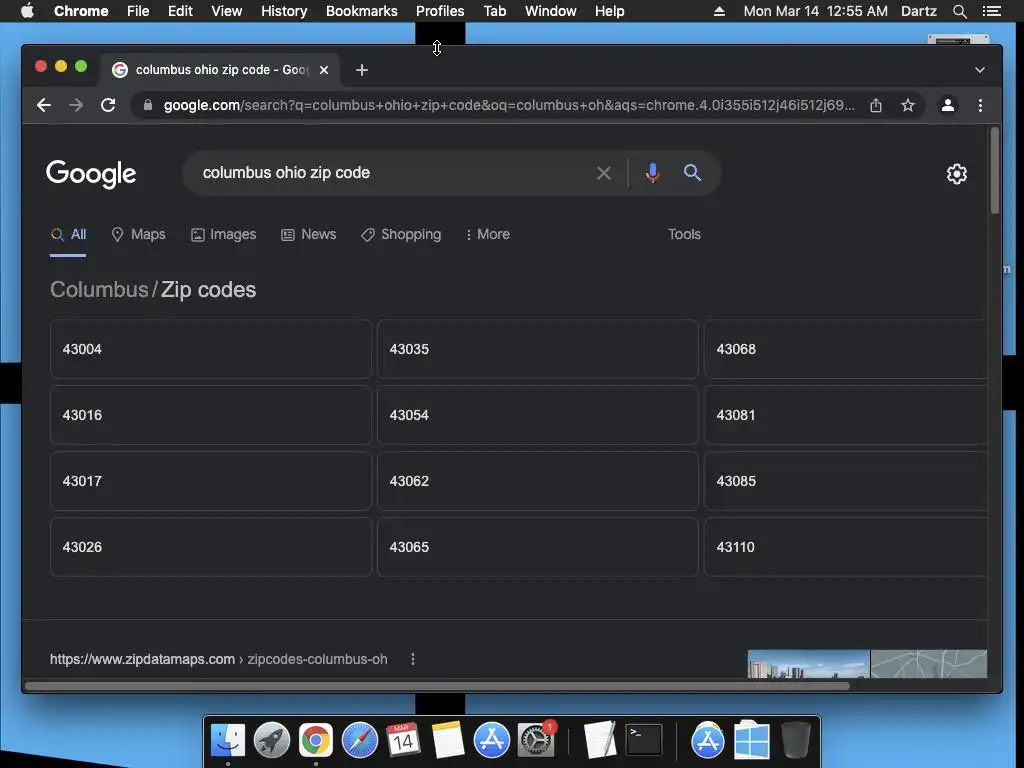1024x768 pixels.
Task: Select zip code 43004
Action: point(211,349)
